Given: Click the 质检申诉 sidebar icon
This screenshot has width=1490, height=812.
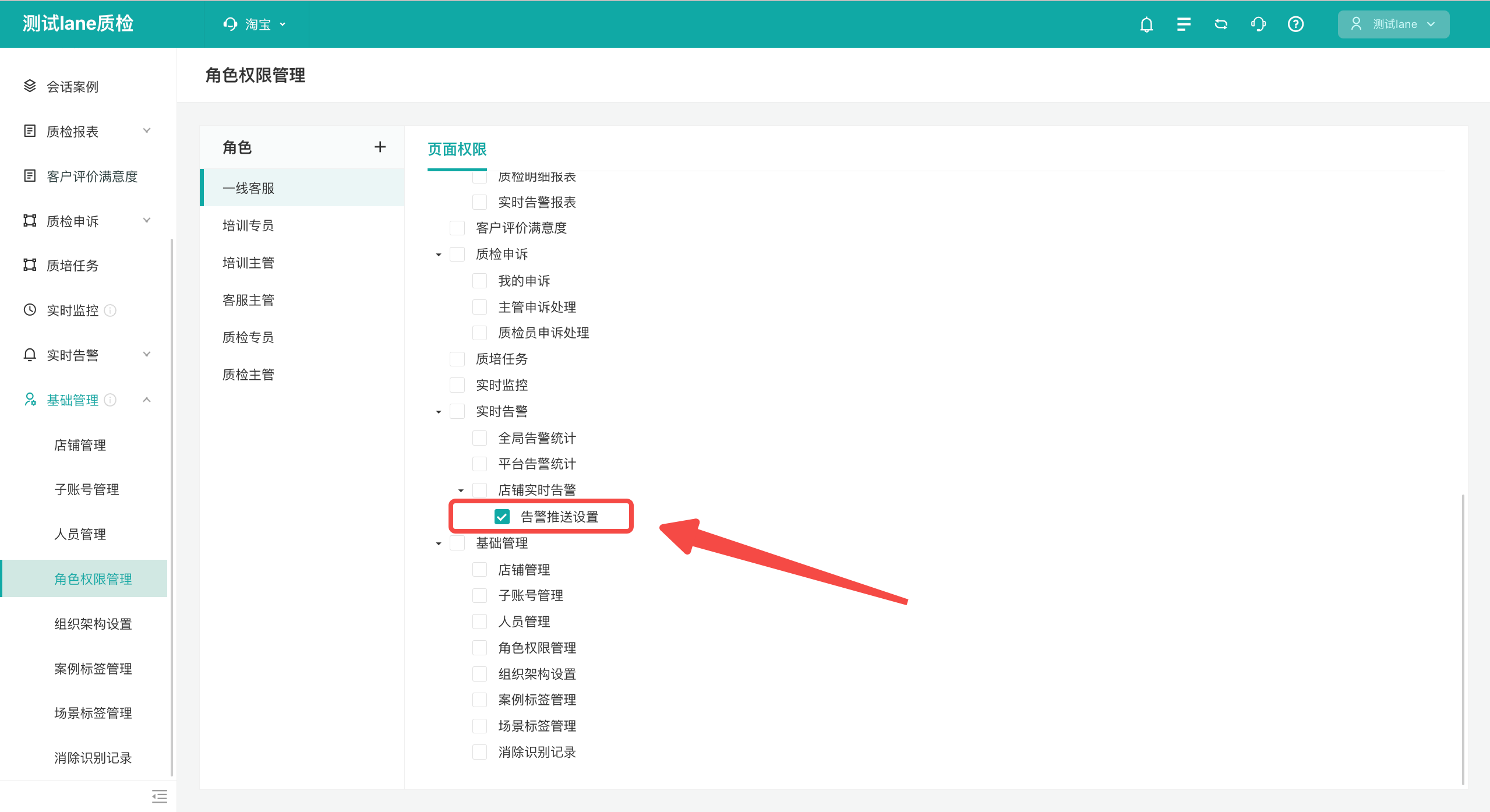Looking at the screenshot, I should (30, 221).
